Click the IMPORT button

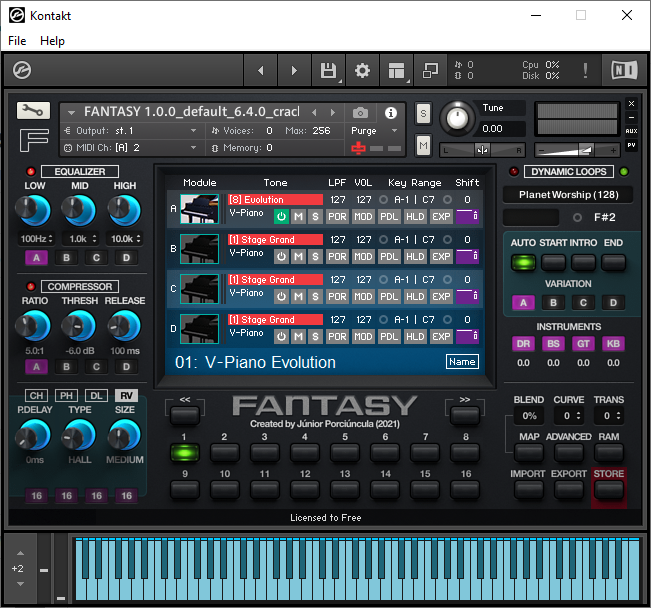(528, 489)
